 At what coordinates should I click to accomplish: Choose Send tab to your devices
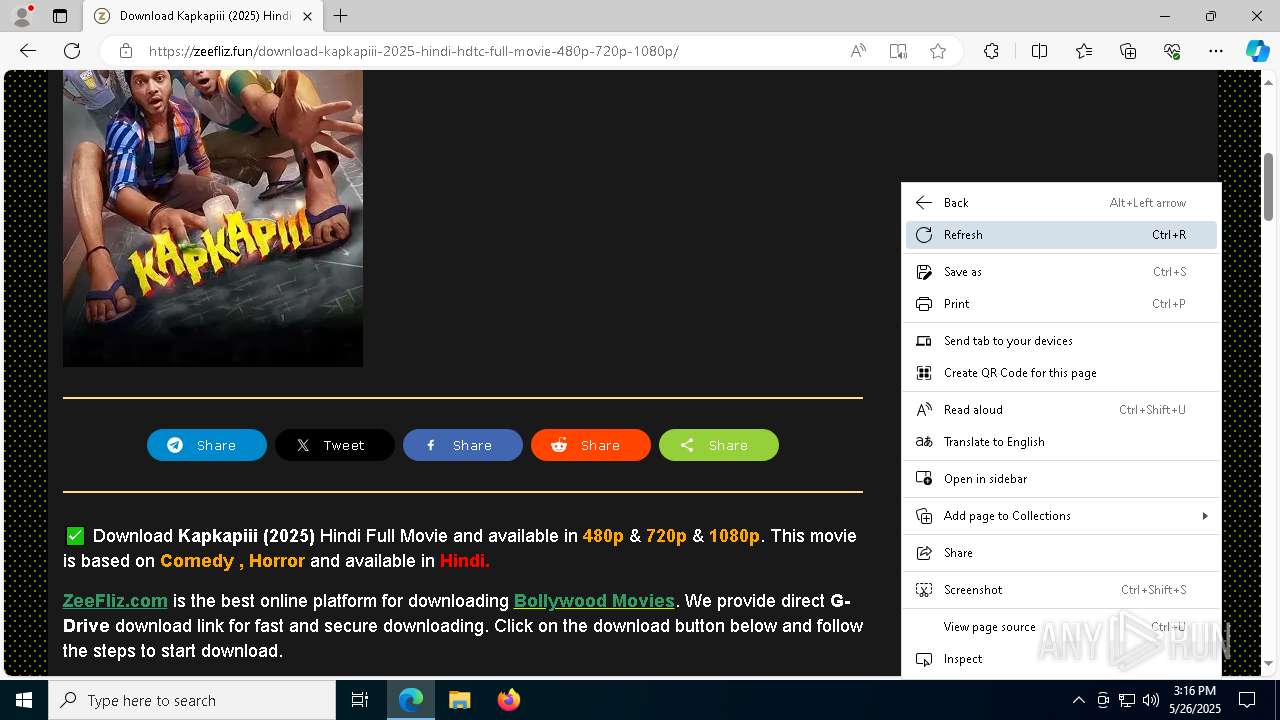coord(1061,341)
